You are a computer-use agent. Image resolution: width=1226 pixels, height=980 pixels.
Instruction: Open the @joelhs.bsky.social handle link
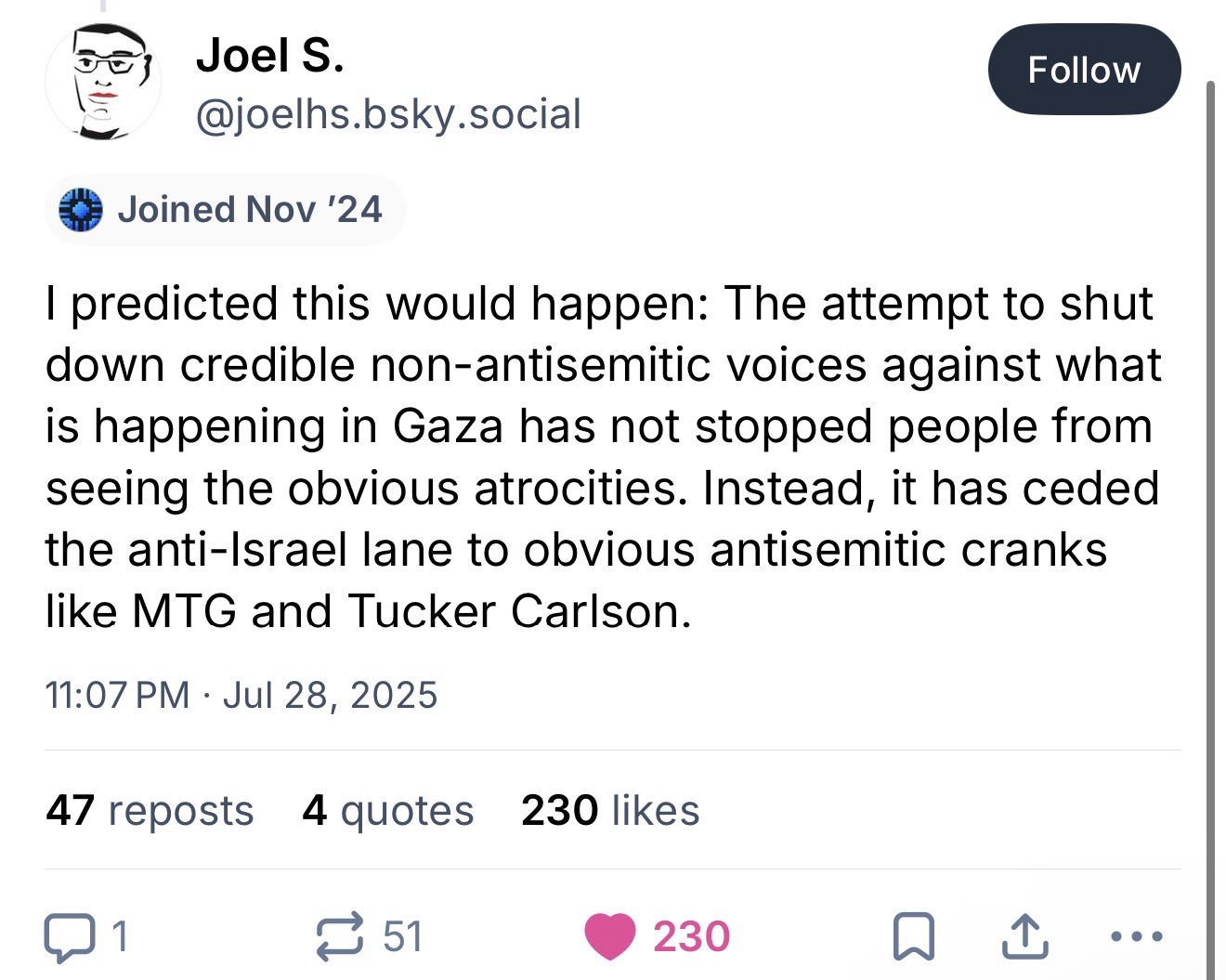[388, 113]
